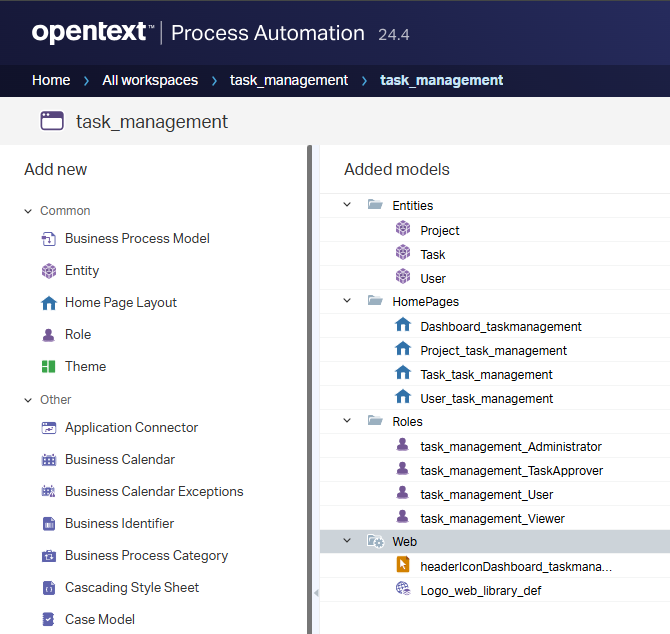Viewport: 670px width, 634px height.
Task: Collapse the Common section
Action: (28, 211)
